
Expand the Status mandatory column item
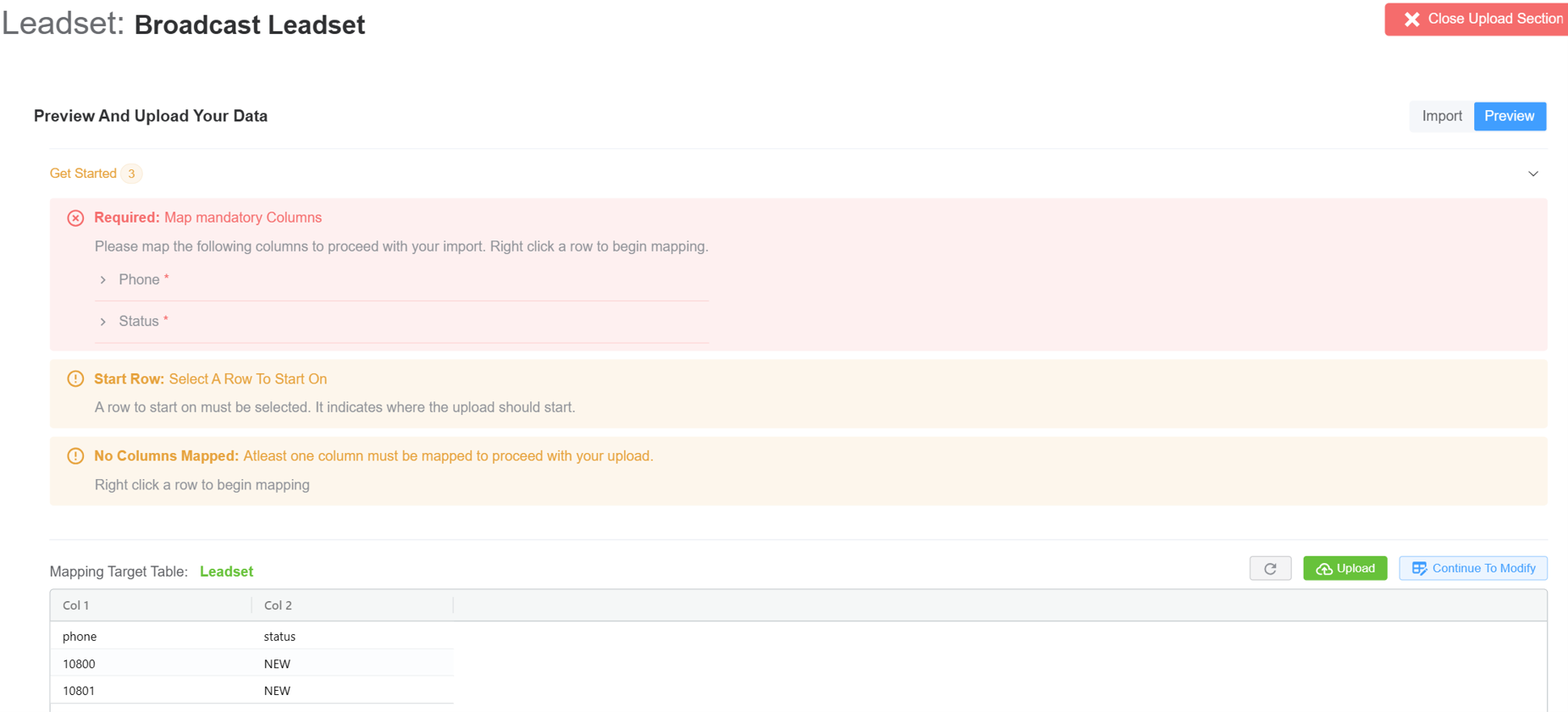[103, 322]
